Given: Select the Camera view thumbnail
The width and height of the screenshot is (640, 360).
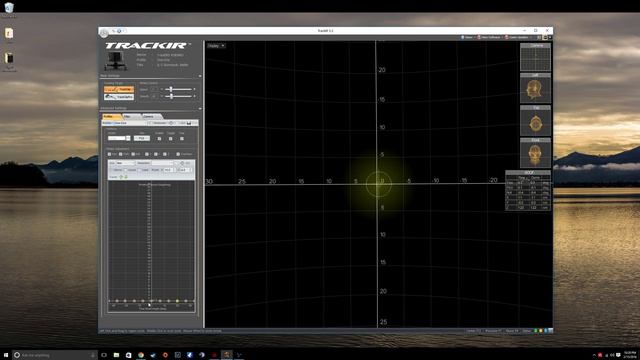Looking at the screenshot, I should point(535,57).
